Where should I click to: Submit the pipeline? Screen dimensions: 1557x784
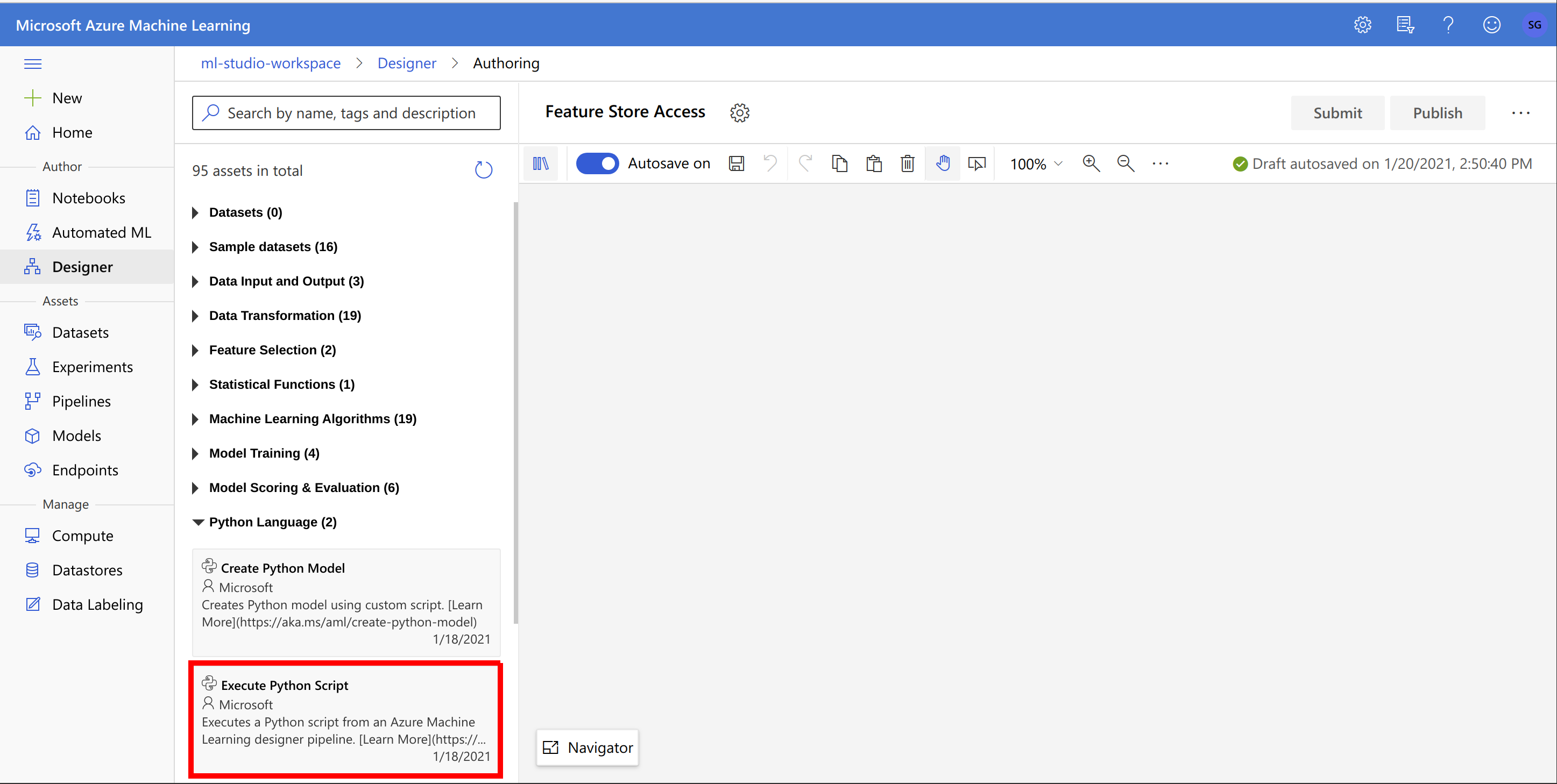point(1337,113)
